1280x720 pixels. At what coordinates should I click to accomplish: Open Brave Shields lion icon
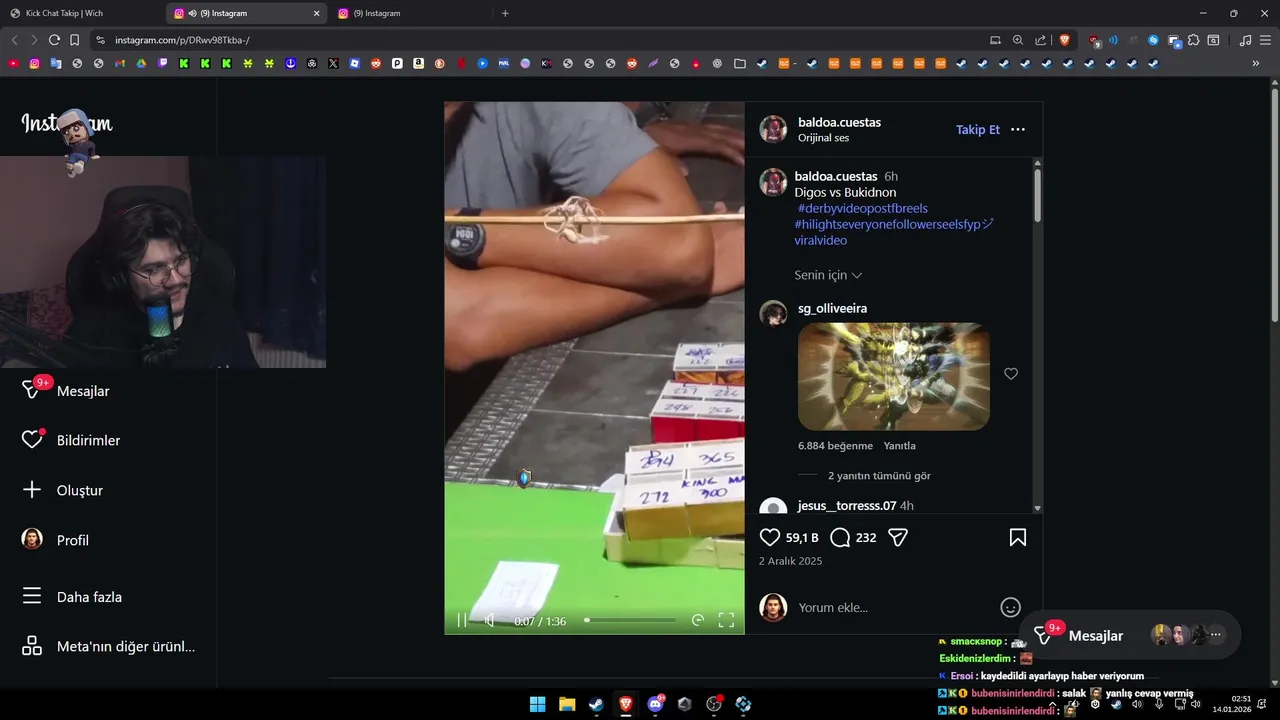1064,40
